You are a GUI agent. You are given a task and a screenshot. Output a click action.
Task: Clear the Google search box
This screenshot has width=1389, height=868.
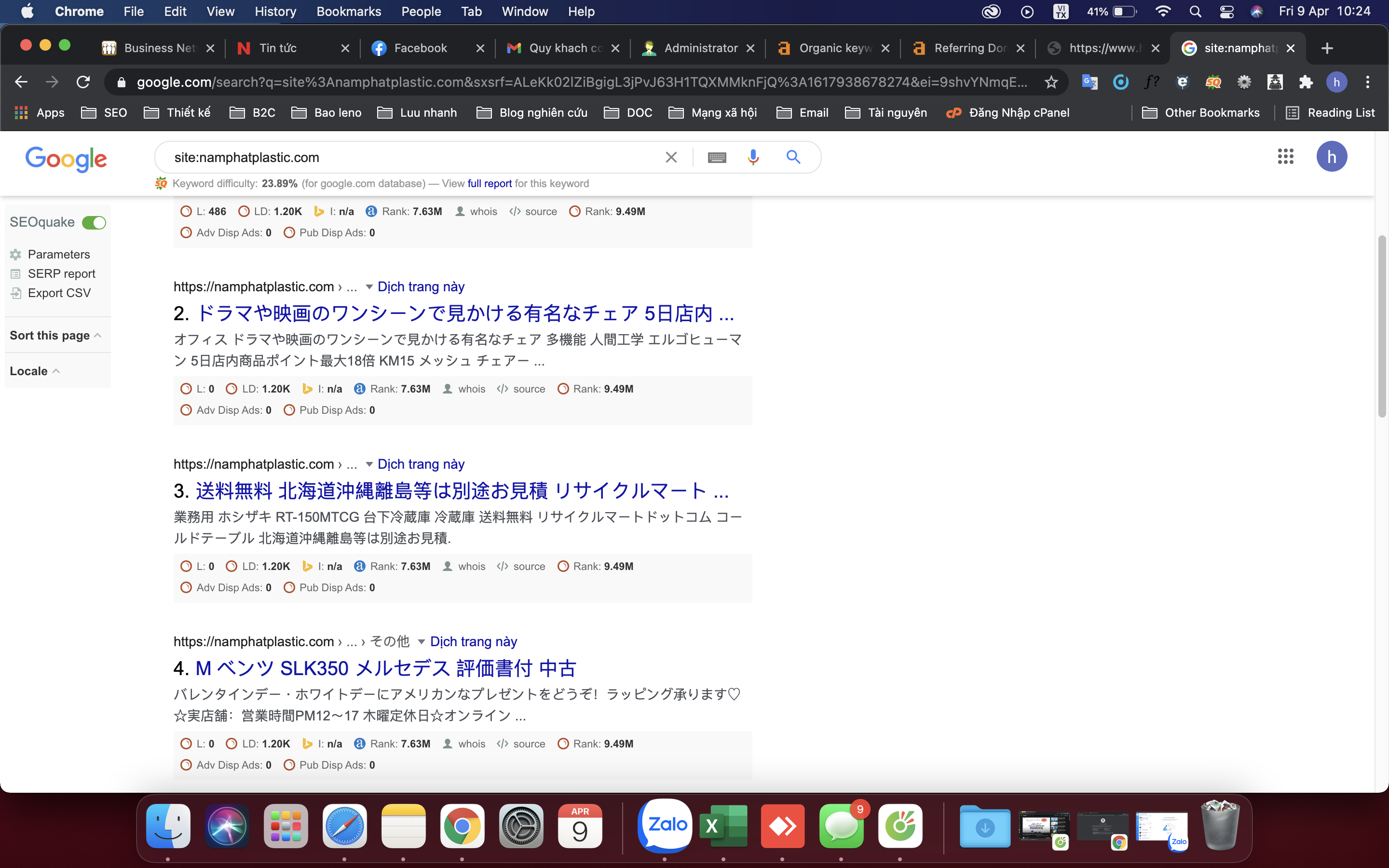pyautogui.click(x=671, y=157)
